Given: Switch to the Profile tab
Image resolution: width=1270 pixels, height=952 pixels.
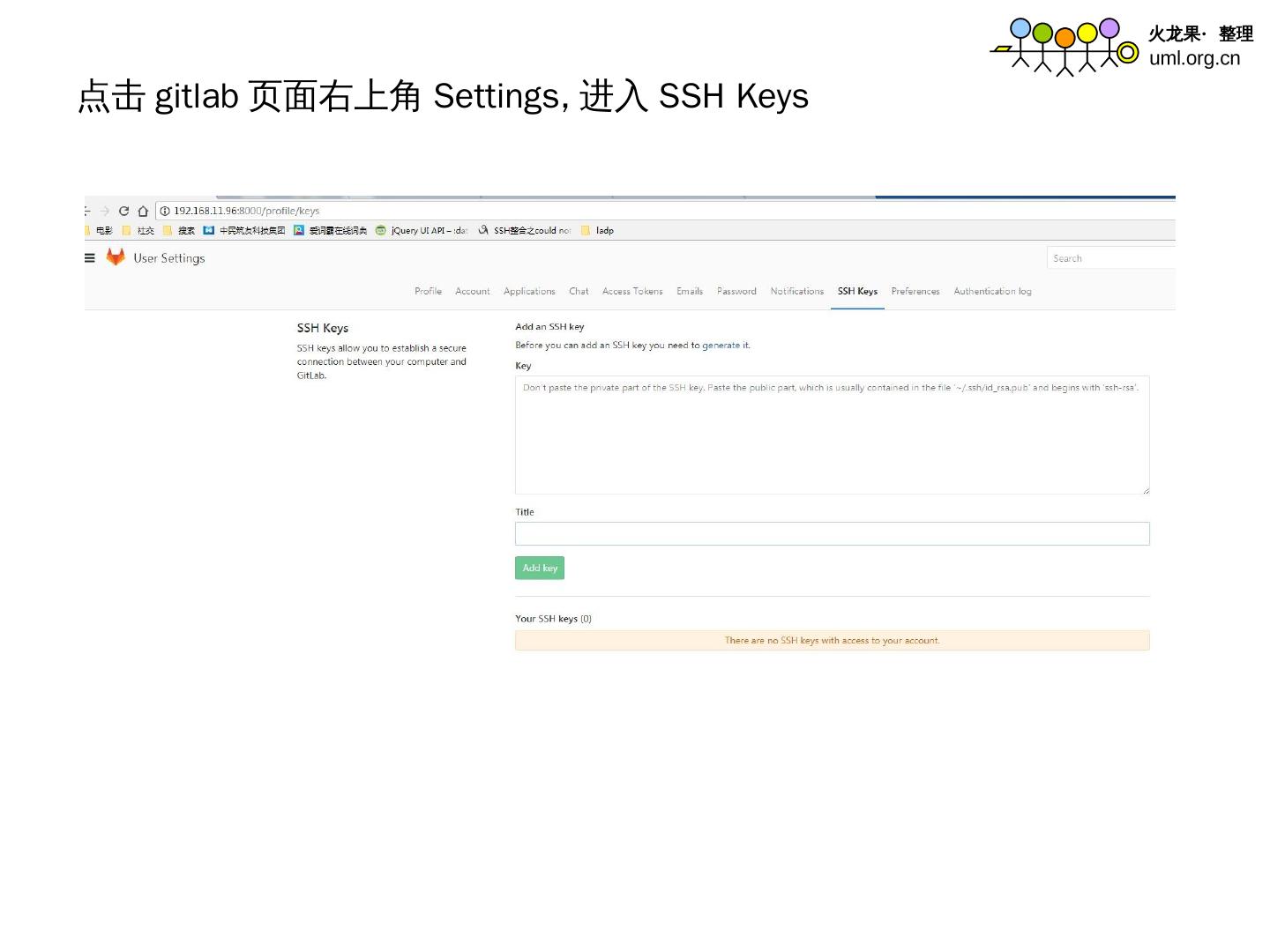Looking at the screenshot, I should point(428,292).
